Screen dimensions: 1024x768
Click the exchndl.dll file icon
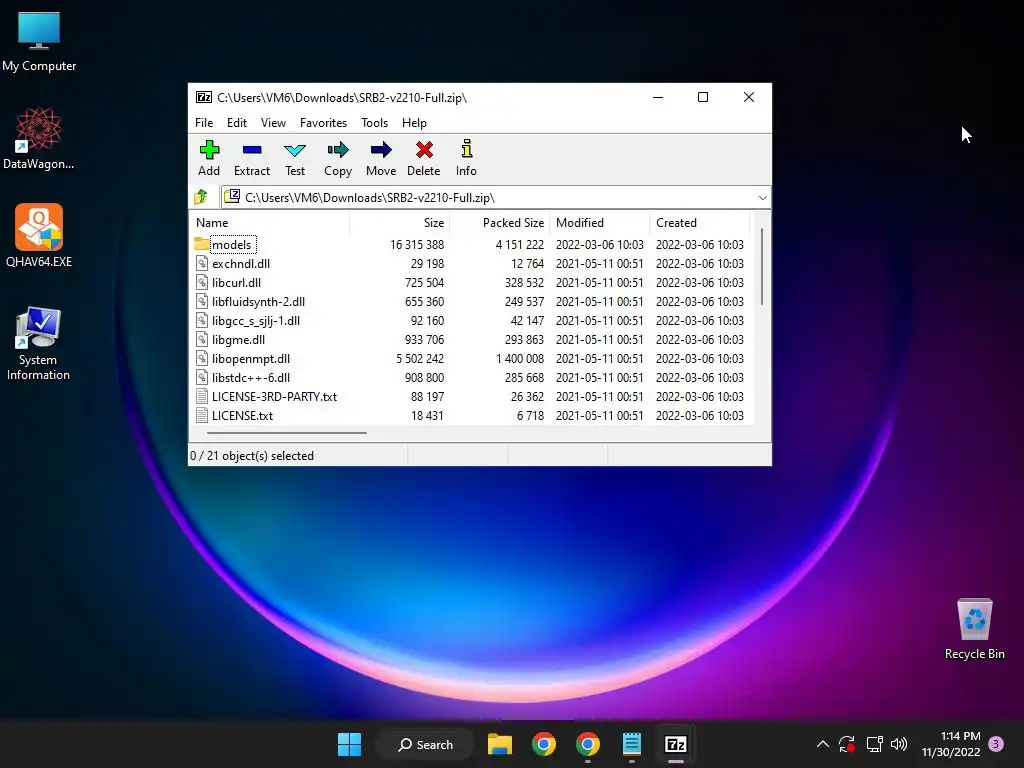tap(202, 263)
